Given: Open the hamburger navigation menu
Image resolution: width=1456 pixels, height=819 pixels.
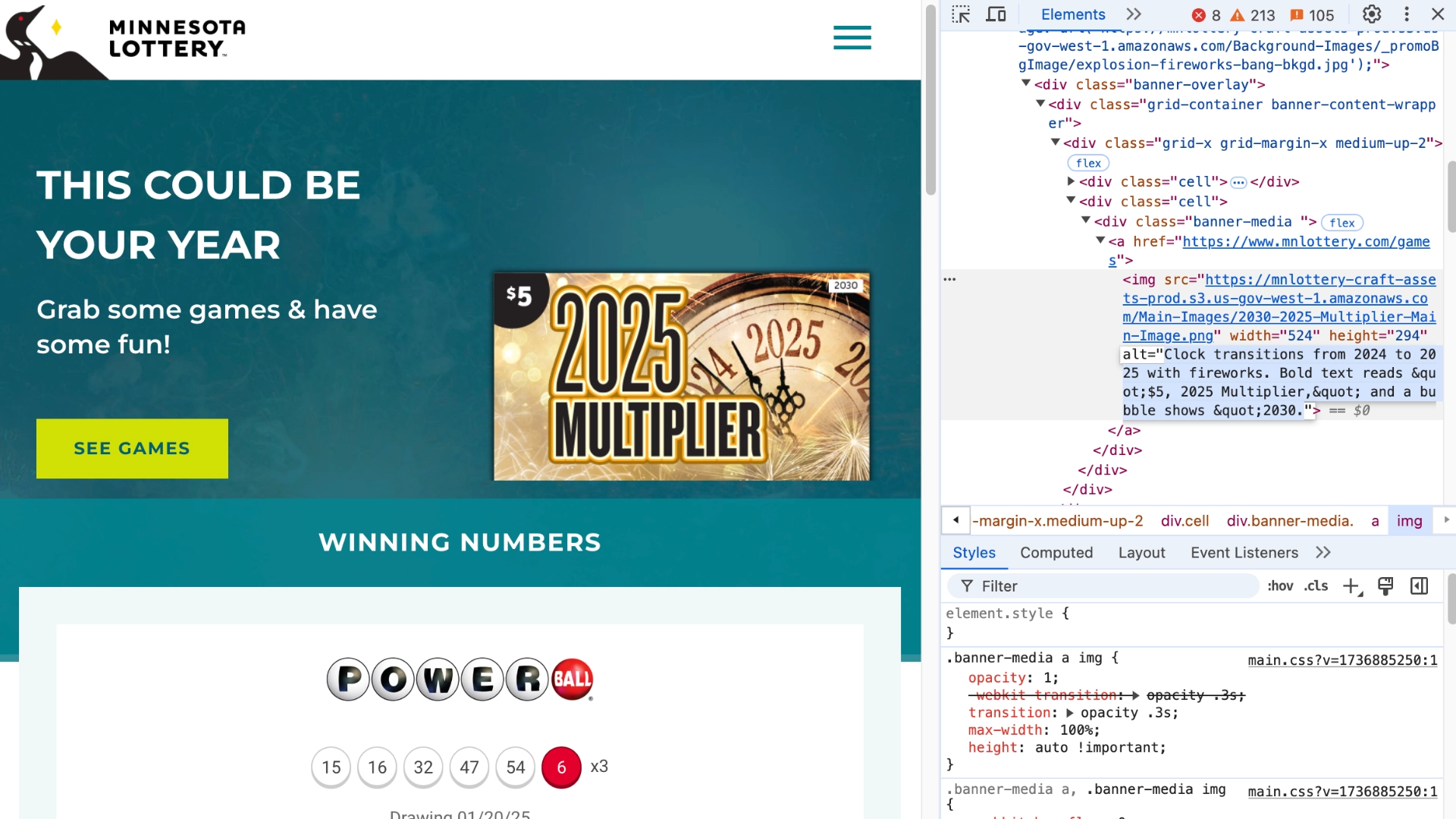Looking at the screenshot, I should 852,37.
